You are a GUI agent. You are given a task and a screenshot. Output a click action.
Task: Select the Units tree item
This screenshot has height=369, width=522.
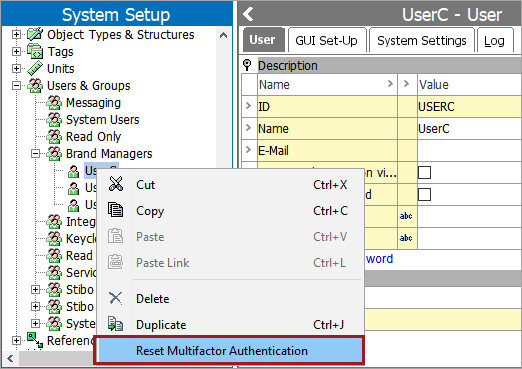(x=60, y=68)
